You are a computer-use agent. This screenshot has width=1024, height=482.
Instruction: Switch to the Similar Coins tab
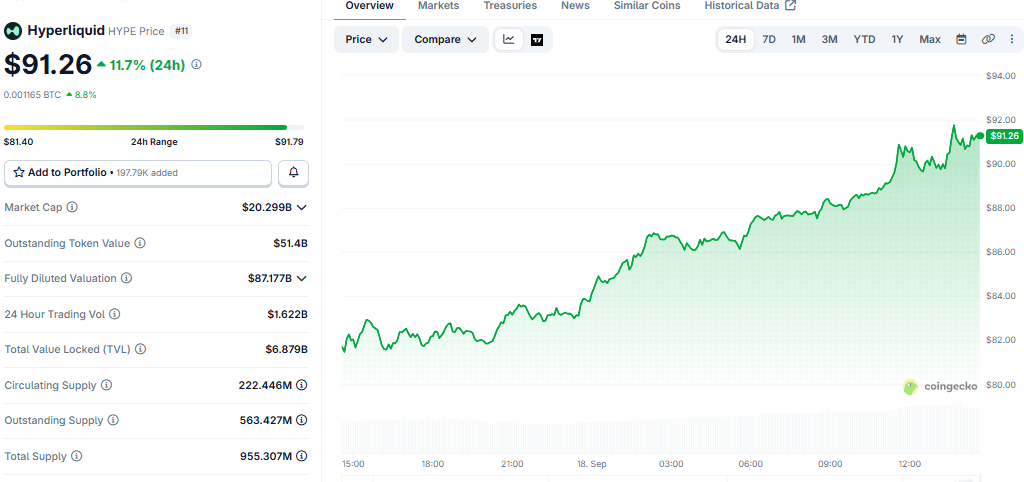pyautogui.click(x=647, y=6)
